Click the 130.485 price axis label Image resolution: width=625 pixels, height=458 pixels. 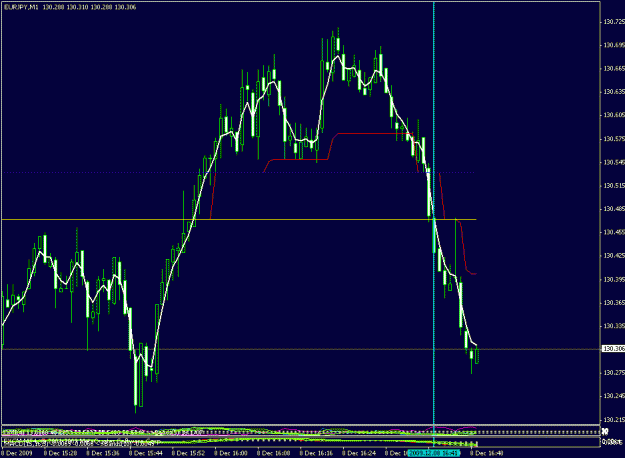pos(613,209)
